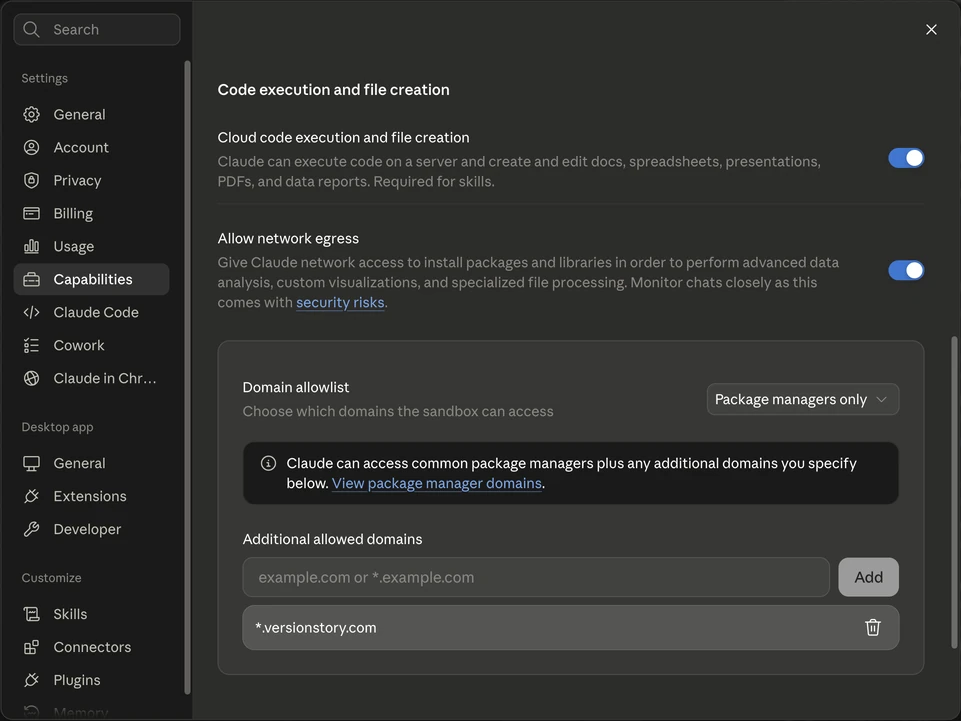Open Usage settings page
Screen dimensions: 961x721
point(91,246)
